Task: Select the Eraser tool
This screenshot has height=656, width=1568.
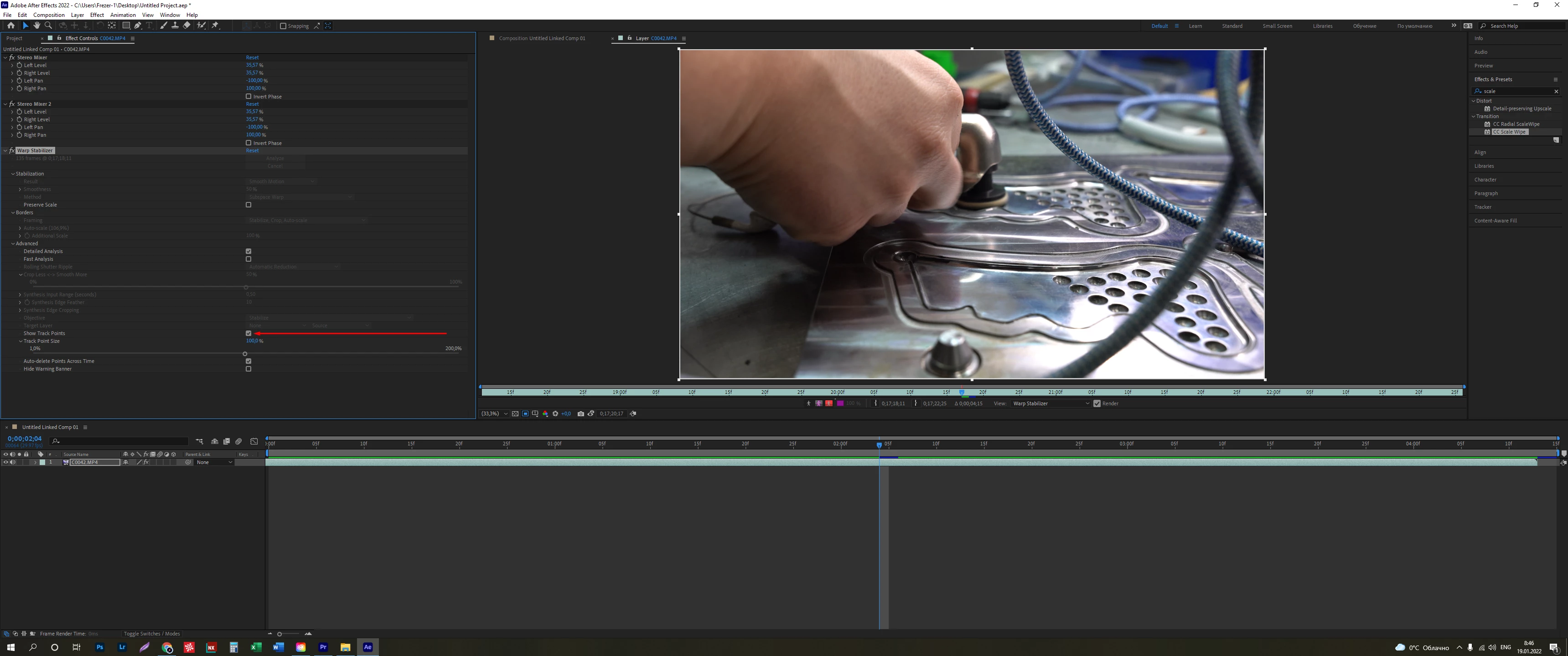Action: [187, 26]
